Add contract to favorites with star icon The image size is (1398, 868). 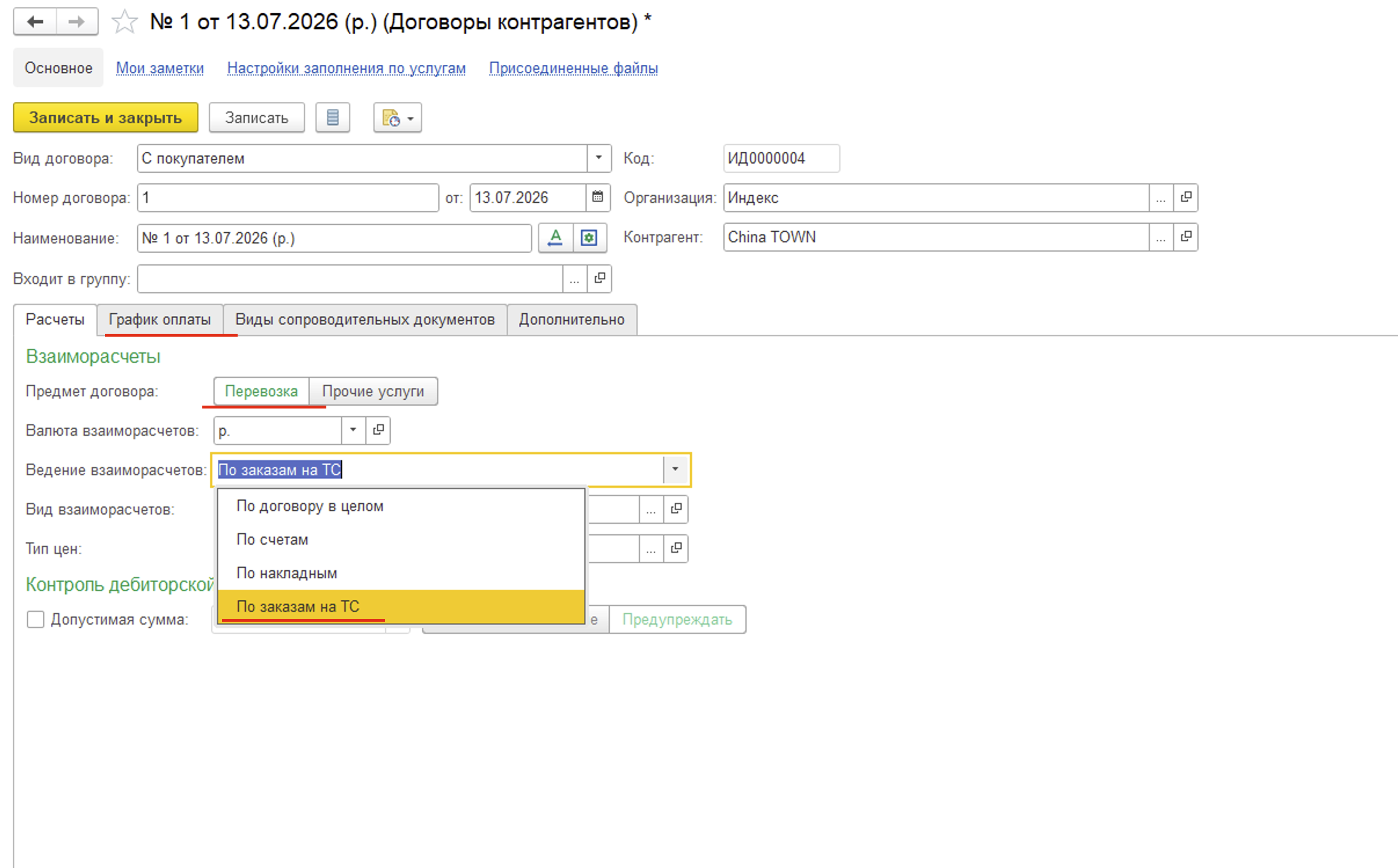124,23
